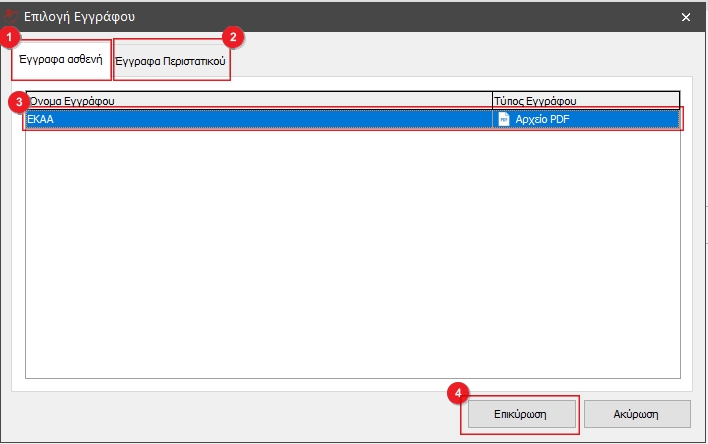Click the red number 2 annotation badge
The height and width of the screenshot is (444, 708).
233,37
